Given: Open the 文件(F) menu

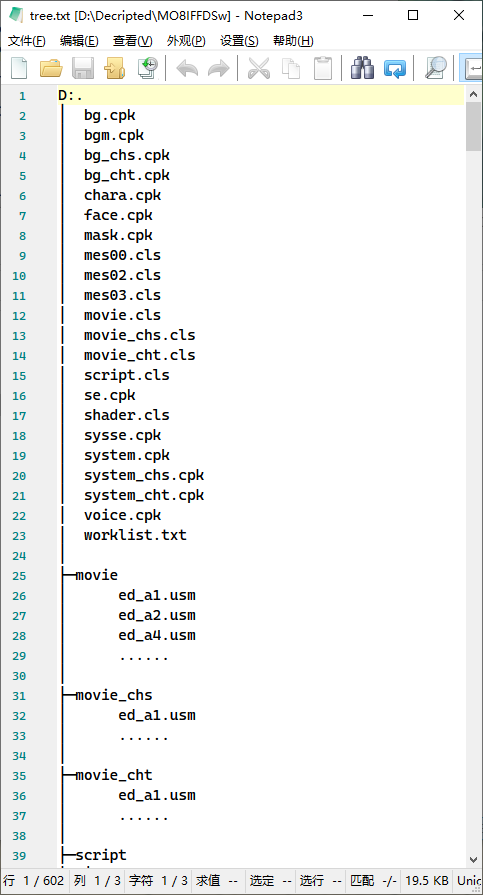Looking at the screenshot, I should point(27,41).
